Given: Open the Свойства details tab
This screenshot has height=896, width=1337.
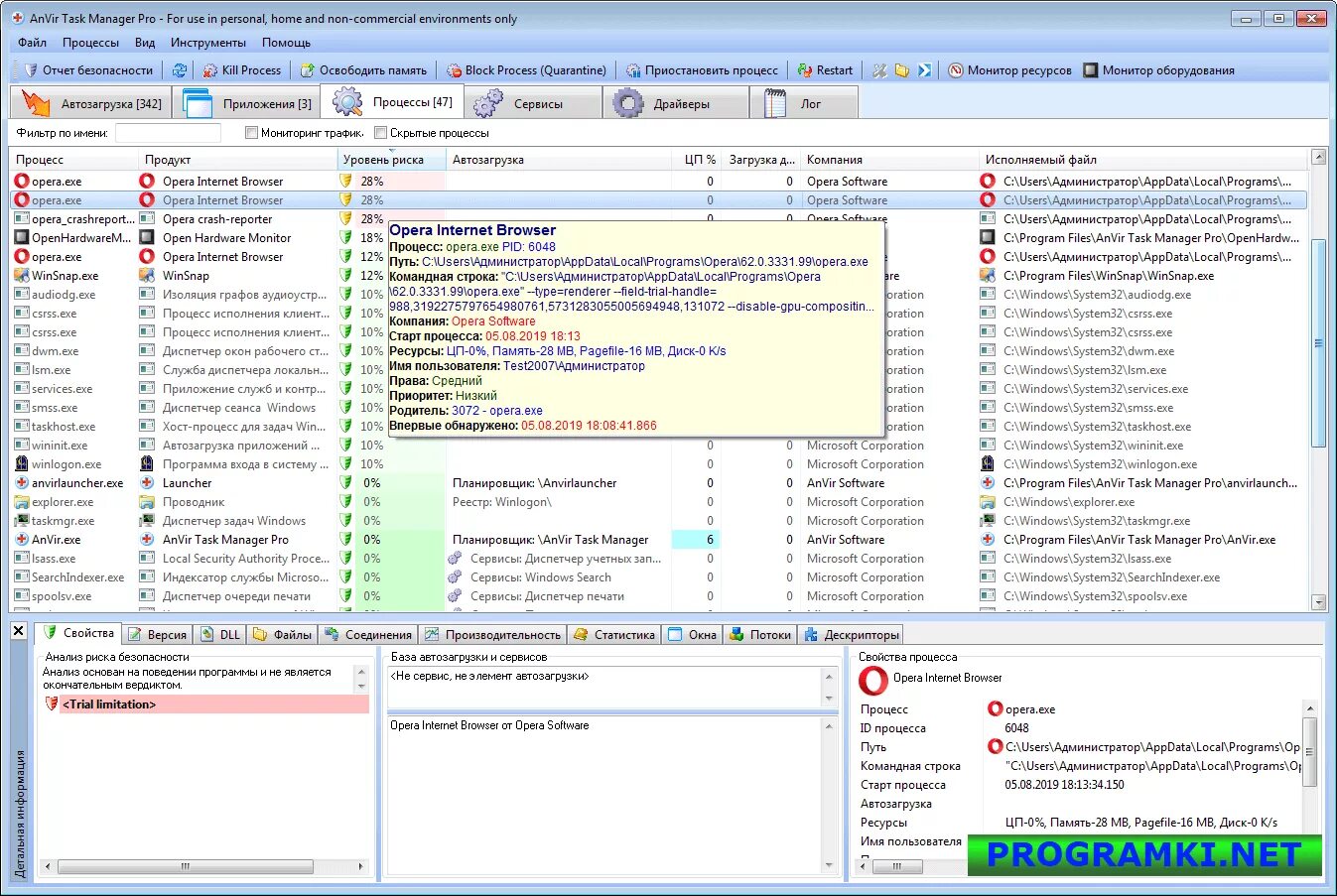Looking at the screenshot, I should (78, 633).
